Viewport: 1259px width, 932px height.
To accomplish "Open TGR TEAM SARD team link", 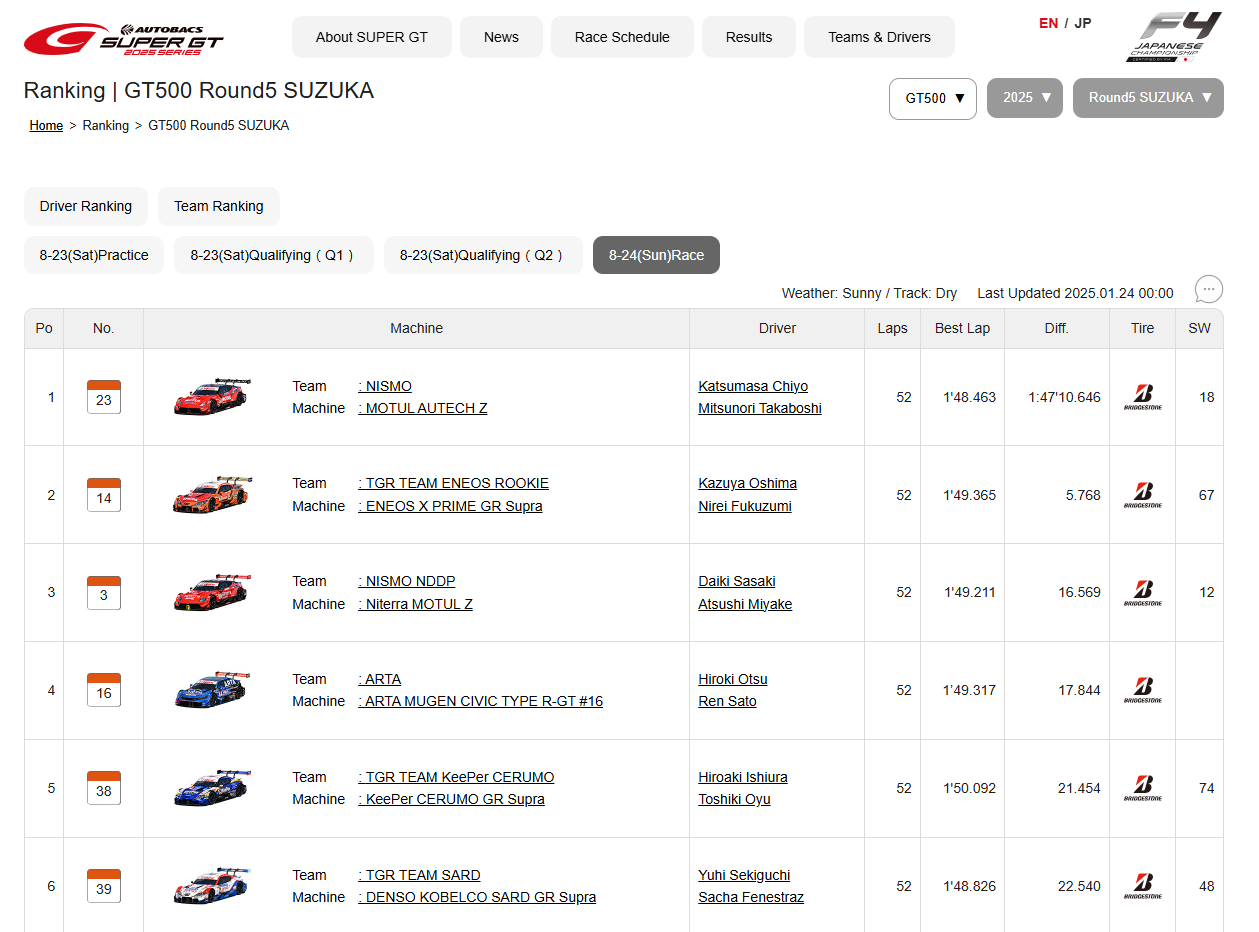I will point(419,875).
